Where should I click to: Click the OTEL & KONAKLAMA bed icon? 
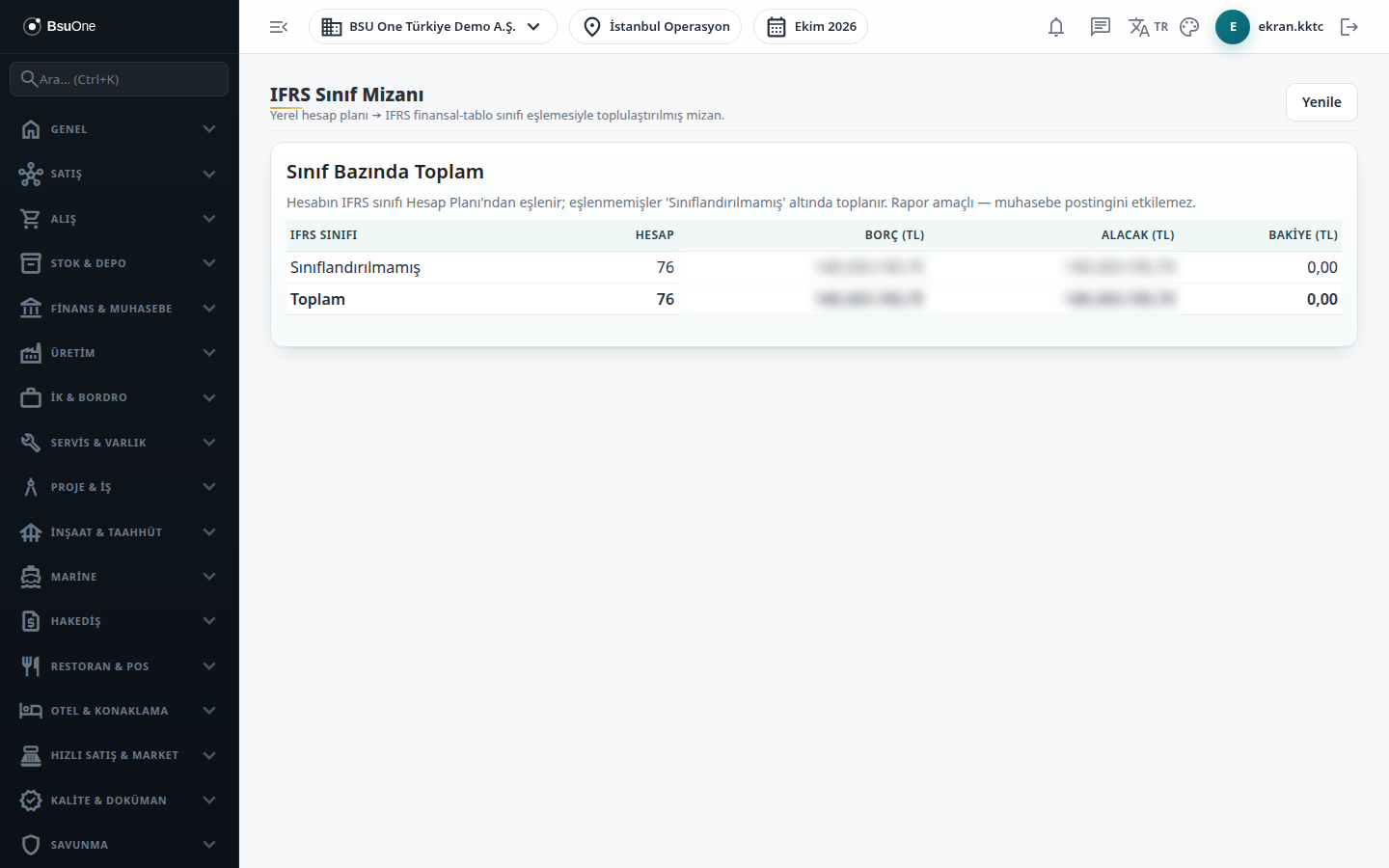click(31, 711)
